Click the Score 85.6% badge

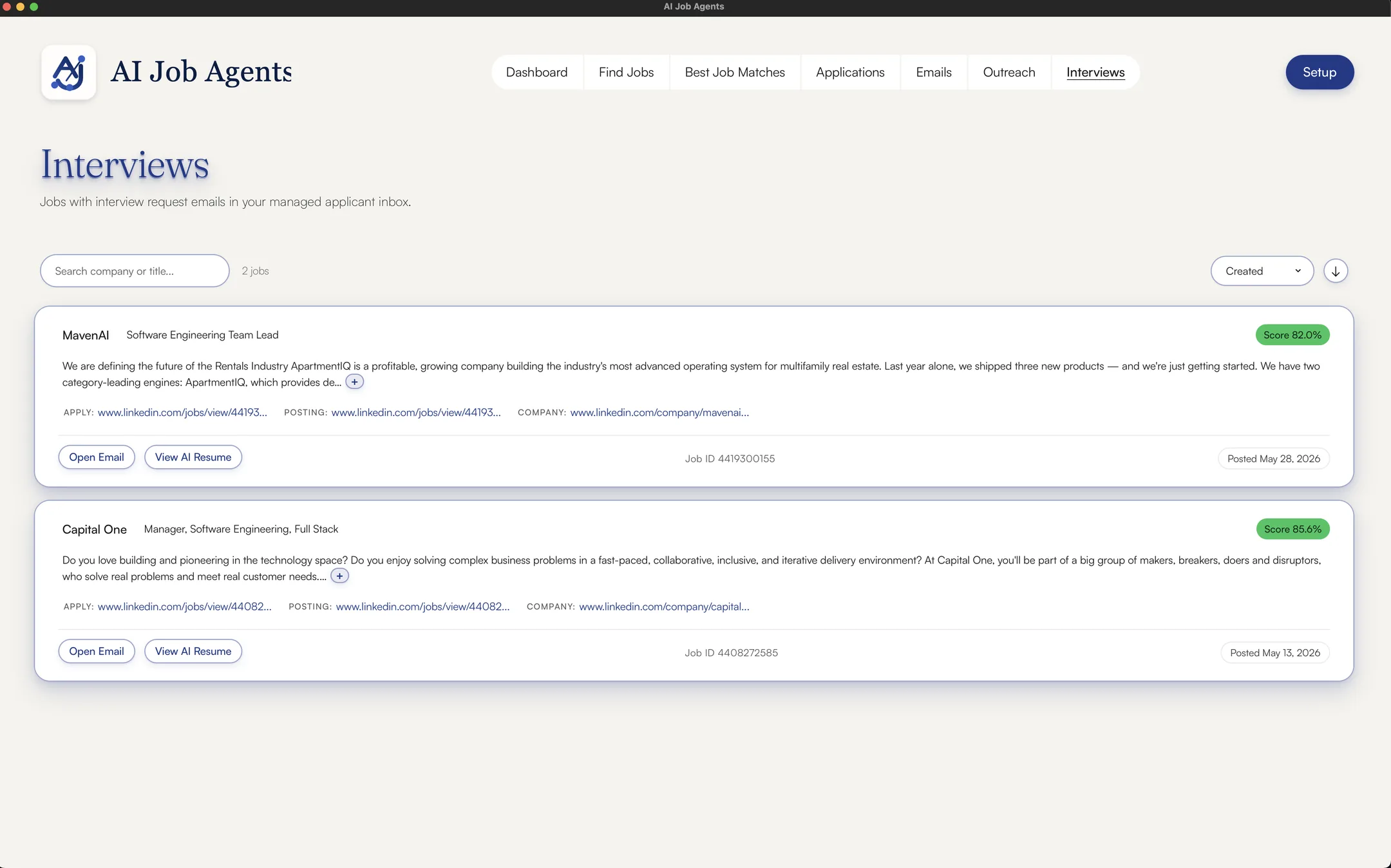point(1292,529)
